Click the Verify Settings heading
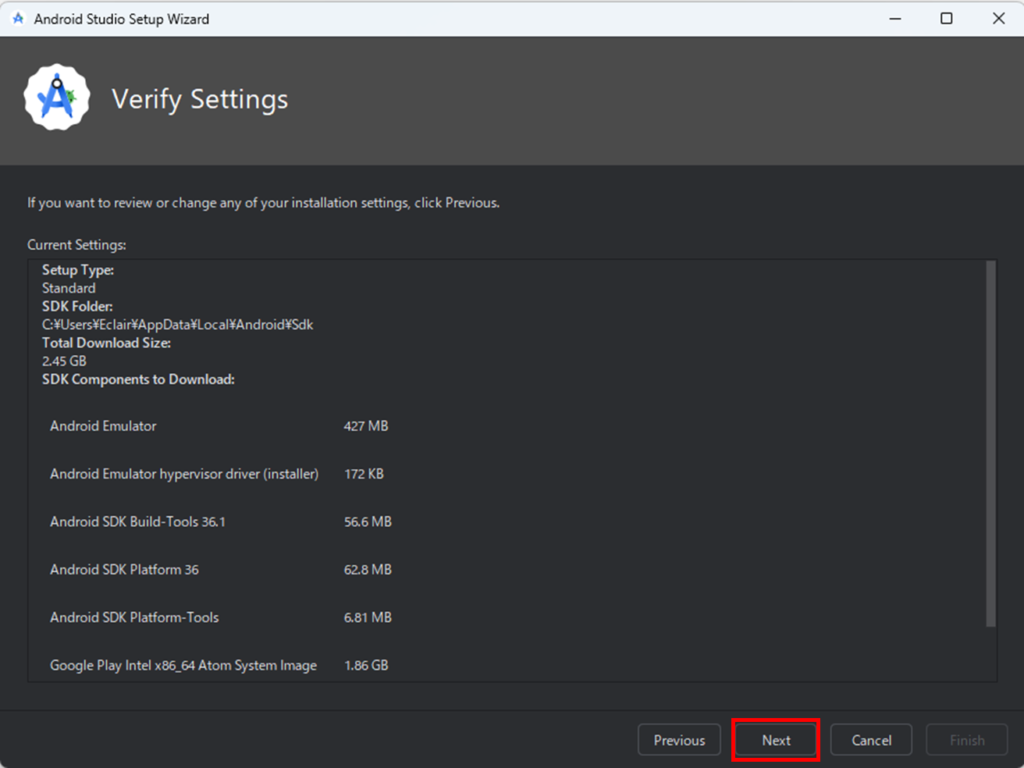 coord(200,99)
